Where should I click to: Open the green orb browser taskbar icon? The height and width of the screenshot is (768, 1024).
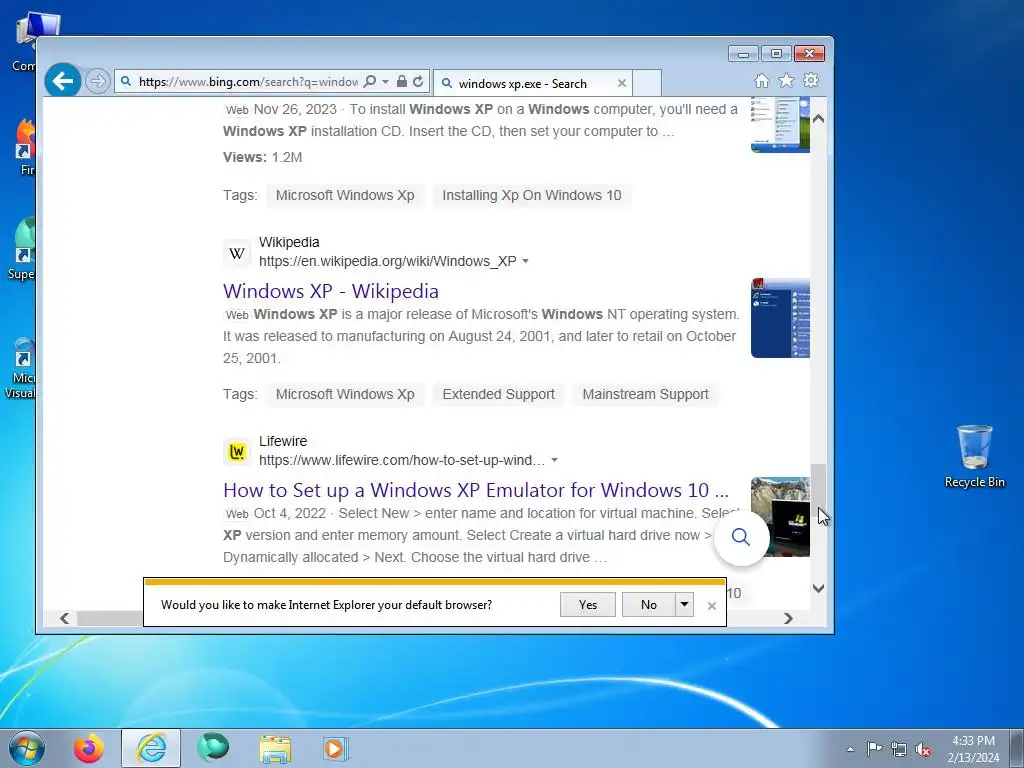pyautogui.click(x=213, y=748)
